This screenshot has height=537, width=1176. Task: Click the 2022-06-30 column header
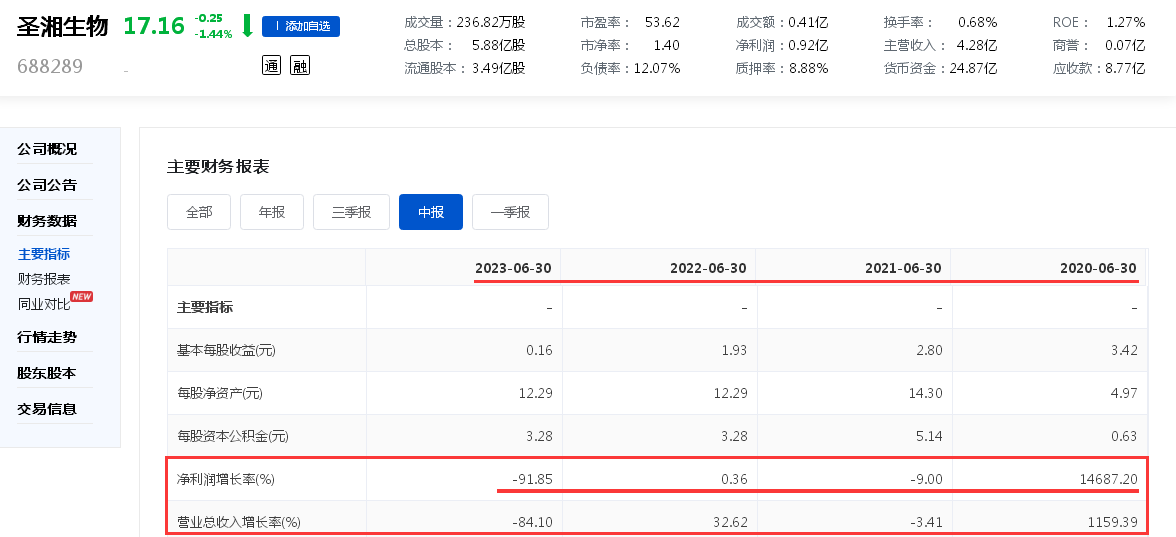coord(709,268)
